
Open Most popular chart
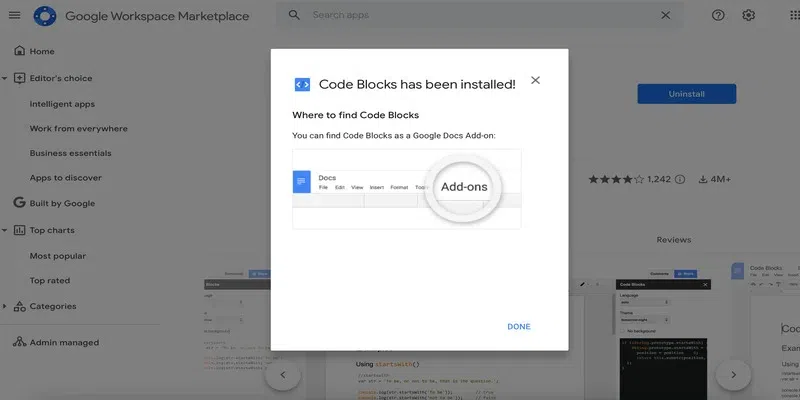coord(58,256)
